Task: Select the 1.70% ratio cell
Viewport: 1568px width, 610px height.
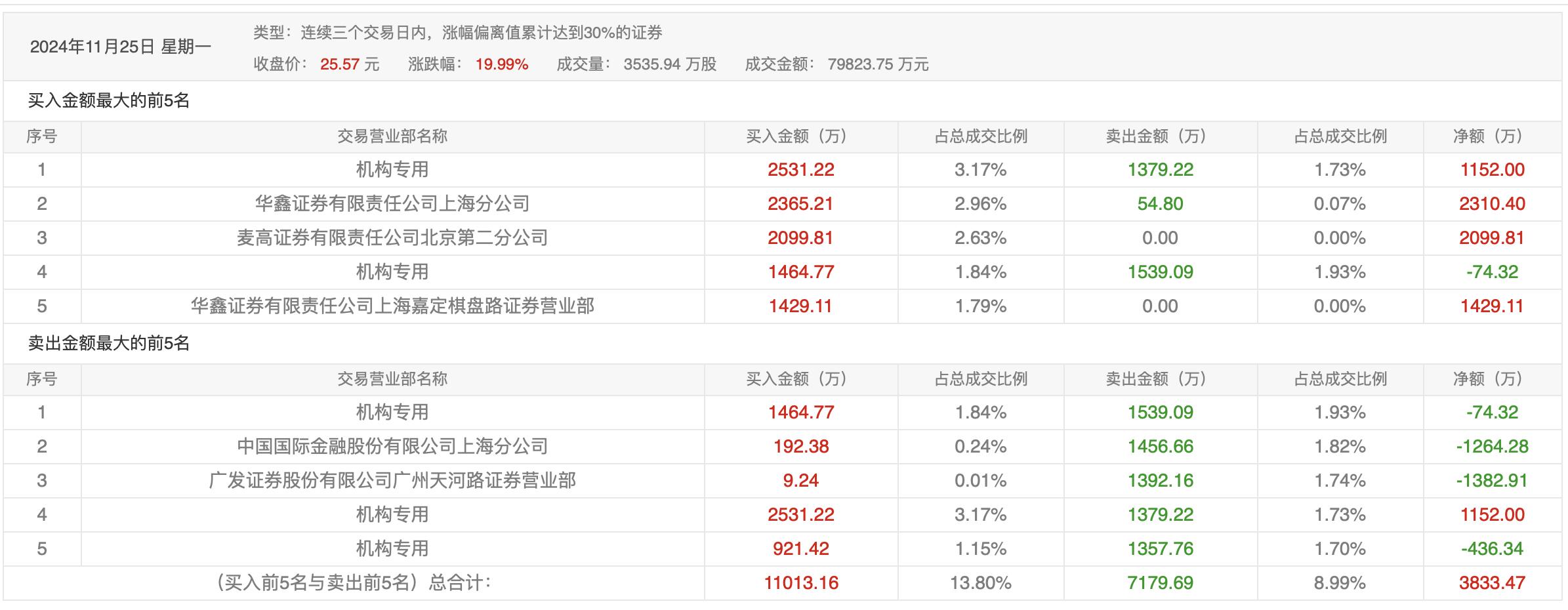Action: coord(1340,549)
